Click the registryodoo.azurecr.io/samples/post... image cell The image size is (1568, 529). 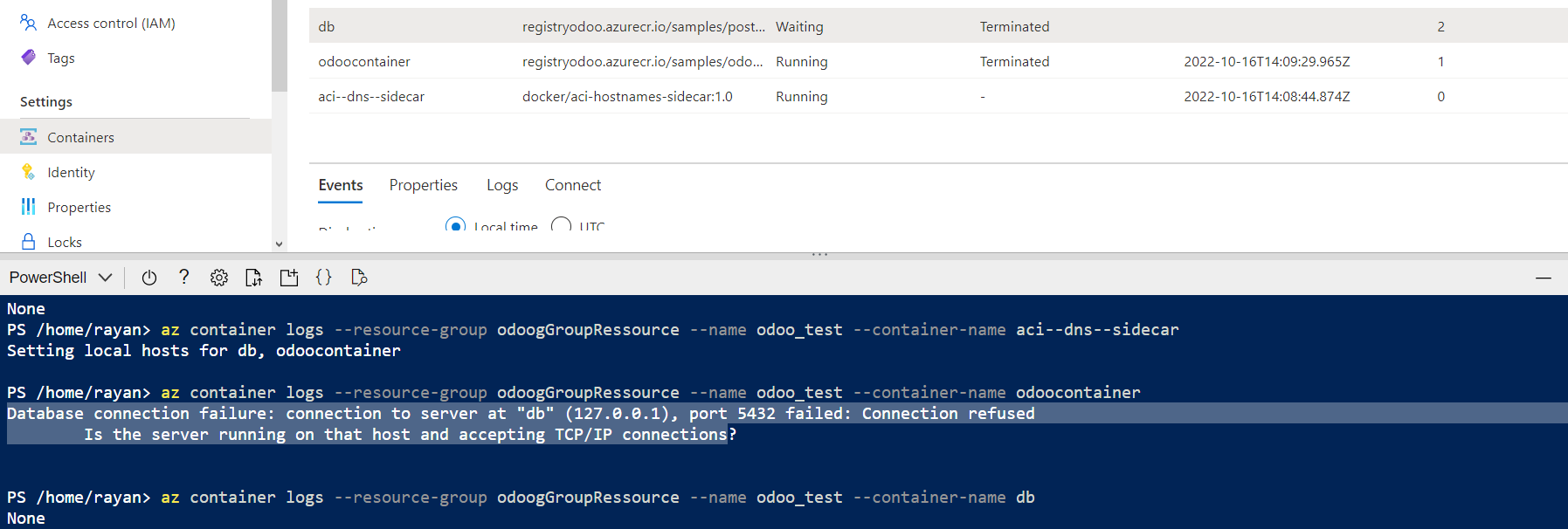click(644, 26)
